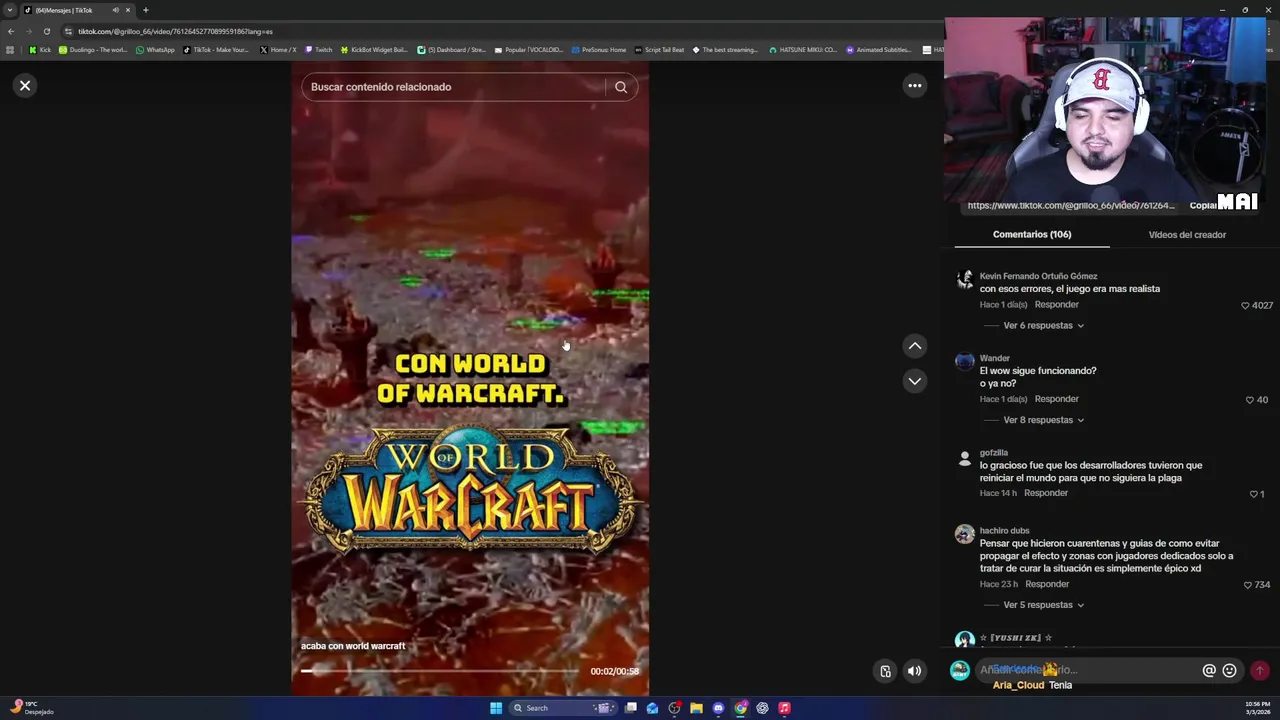1280x720 pixels.
Task: Reply to gofzilla's comment
Action: [1046, 493]
